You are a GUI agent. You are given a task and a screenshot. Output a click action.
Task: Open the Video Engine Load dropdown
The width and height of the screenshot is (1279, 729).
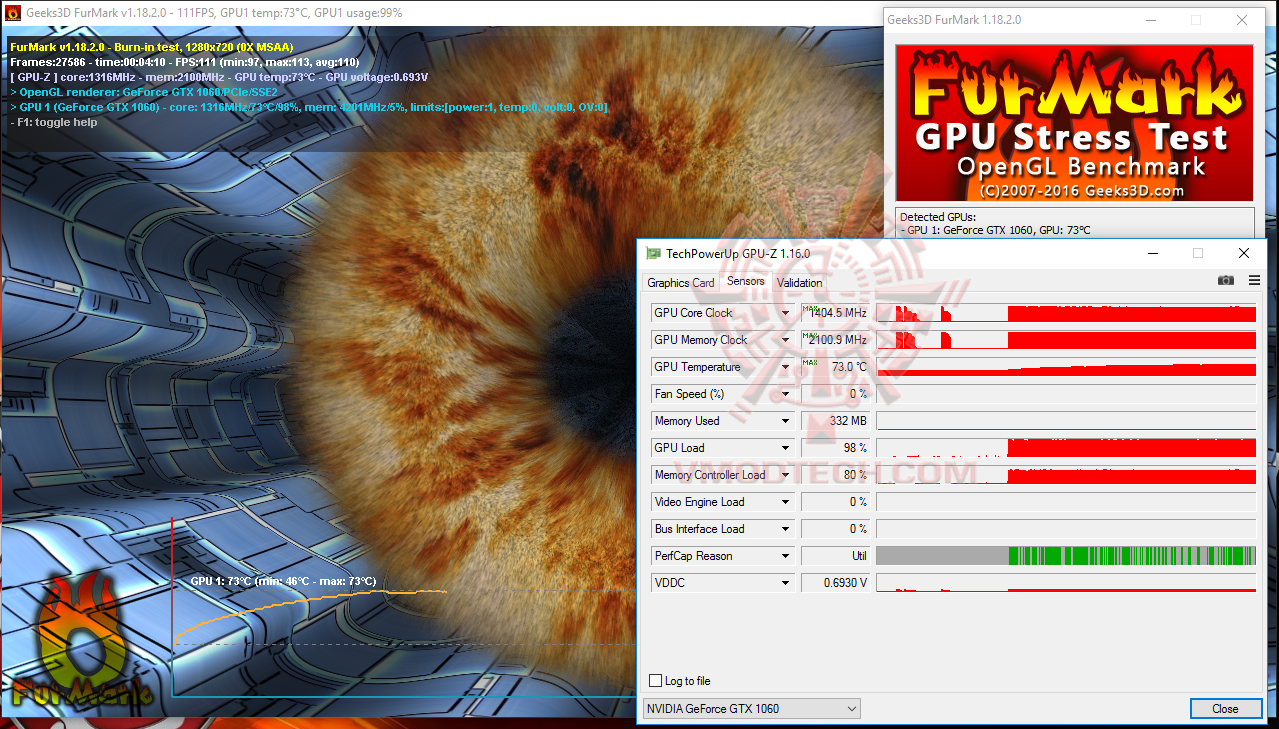(787, 502)
